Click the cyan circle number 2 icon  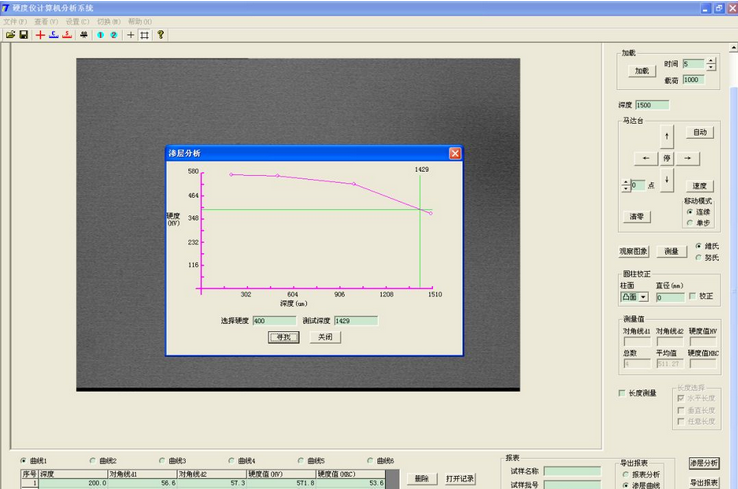(x=113, y=34)
